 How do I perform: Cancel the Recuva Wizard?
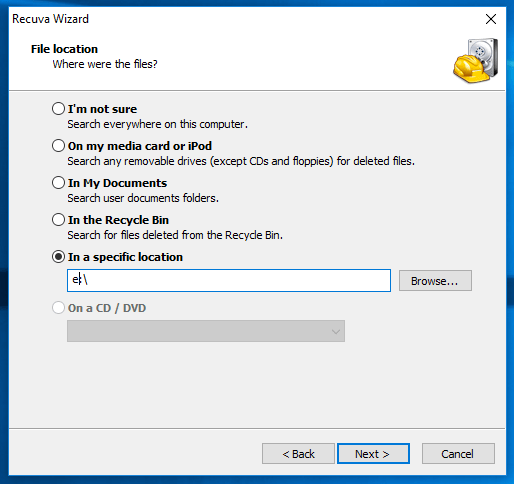[x=458, y=454]
